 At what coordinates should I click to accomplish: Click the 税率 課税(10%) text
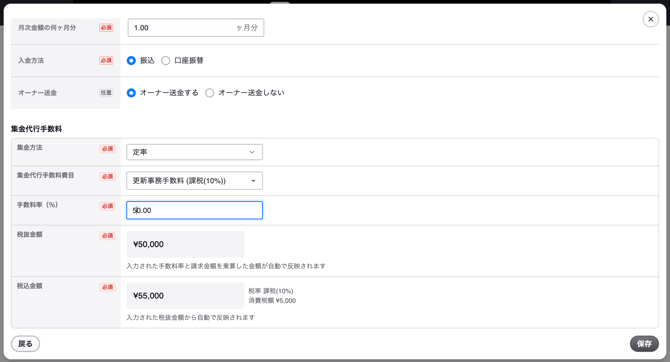point(271,291)
